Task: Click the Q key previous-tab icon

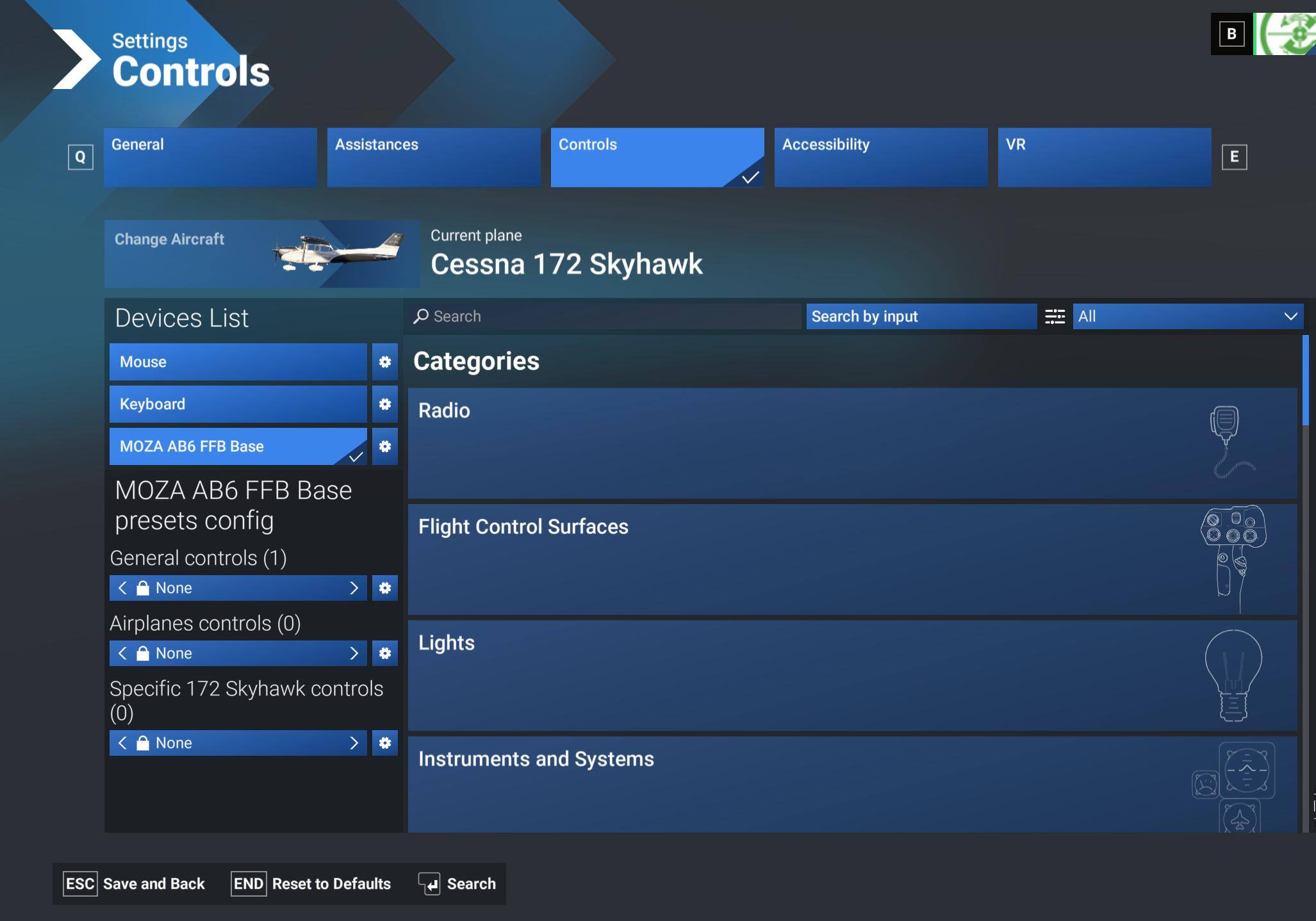Action: [81, 157]
